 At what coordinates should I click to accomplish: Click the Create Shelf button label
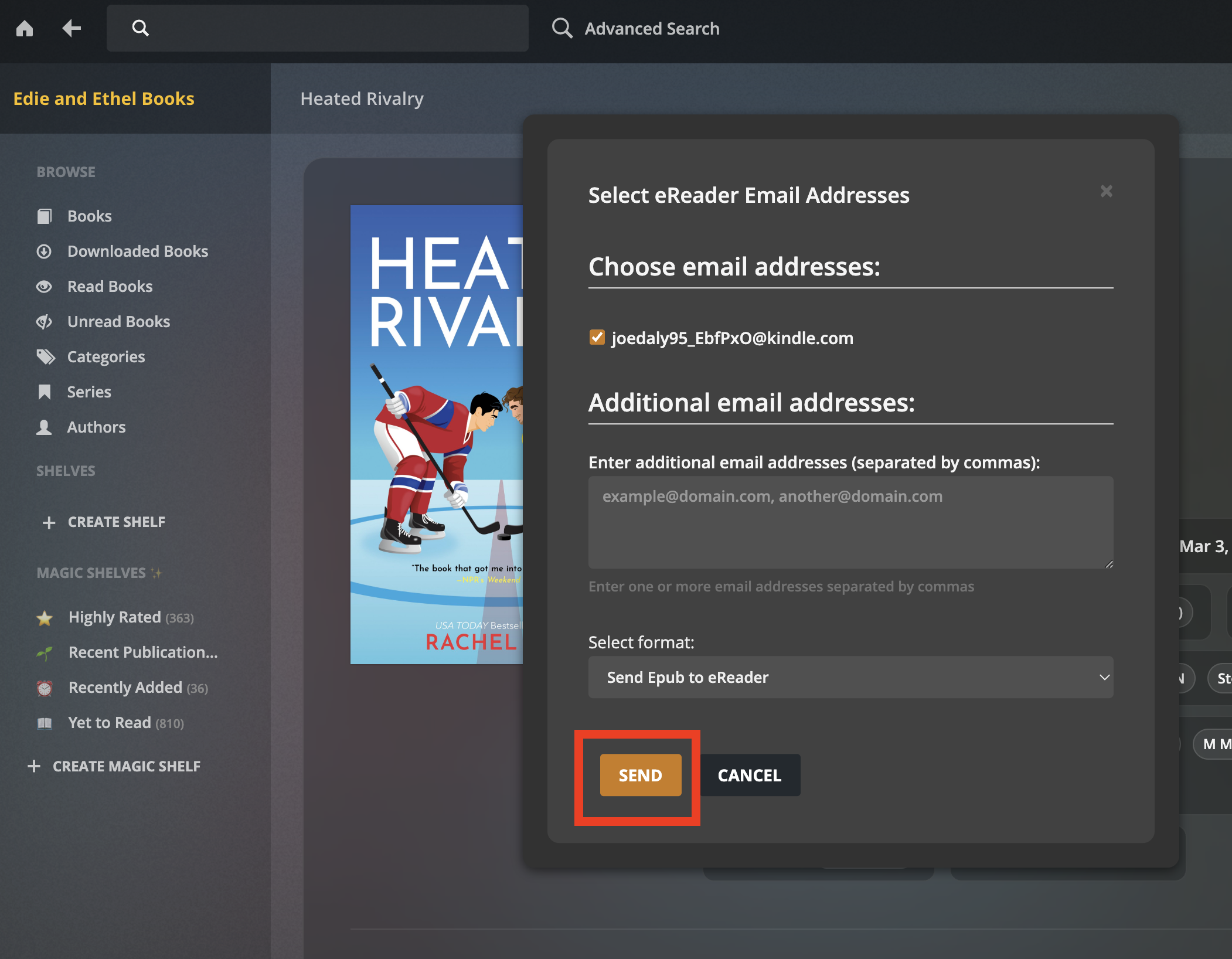[117, 522]
